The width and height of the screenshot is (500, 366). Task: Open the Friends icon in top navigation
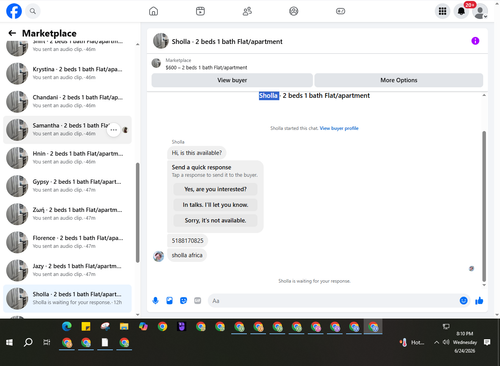point(247,11)
